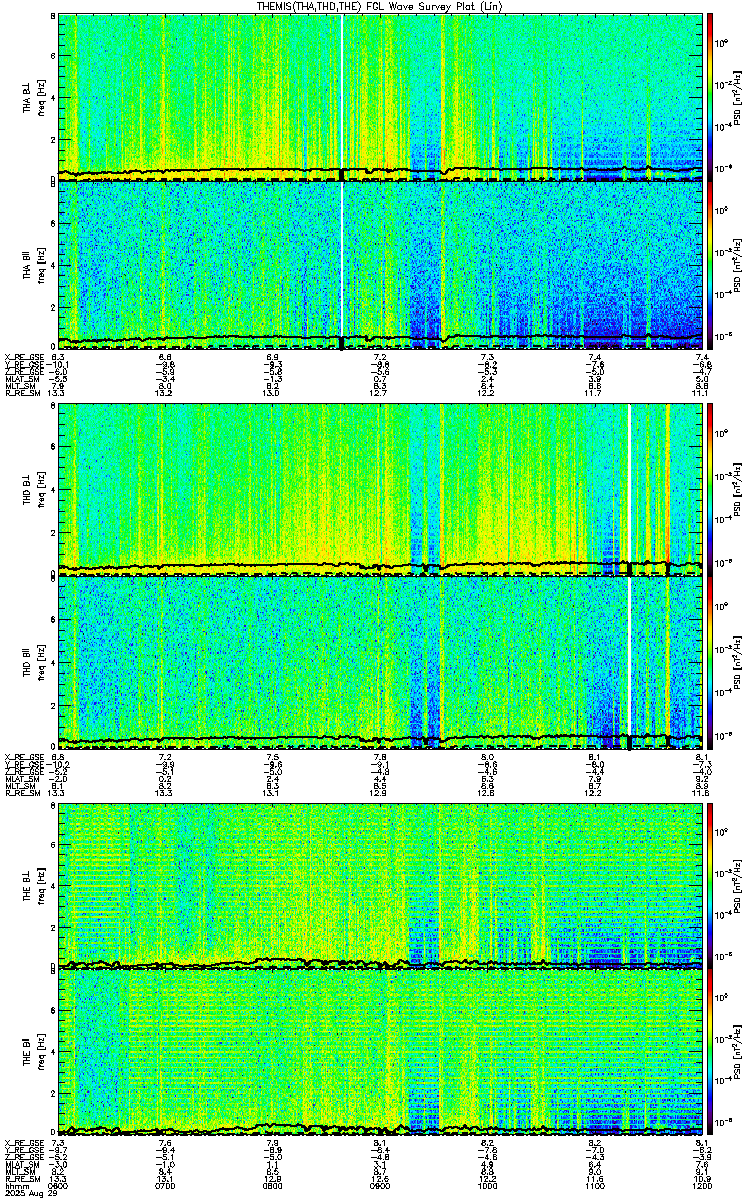
Task: Select the THE B-perpendicular spectrogram panel
Action: [380, 886]
